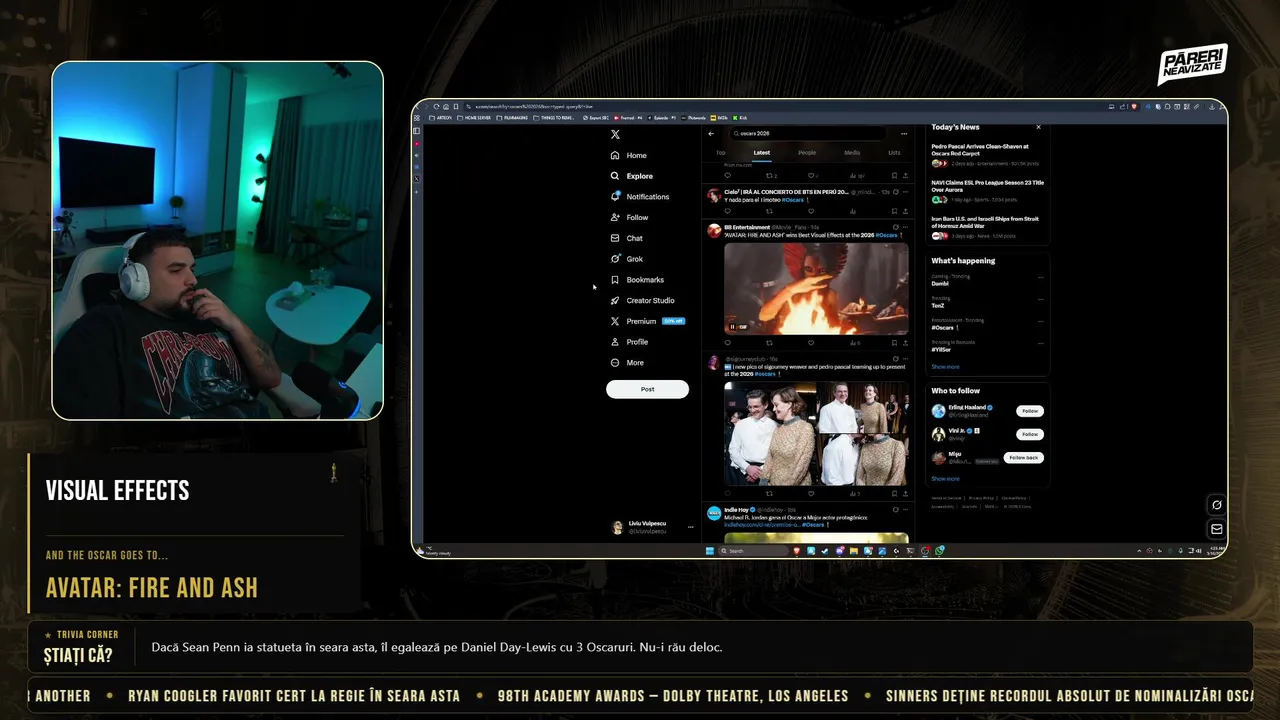This screenshot has width=1280, height=720.
Task: Switch to the Media tab
Action: [x=852, y=153]
